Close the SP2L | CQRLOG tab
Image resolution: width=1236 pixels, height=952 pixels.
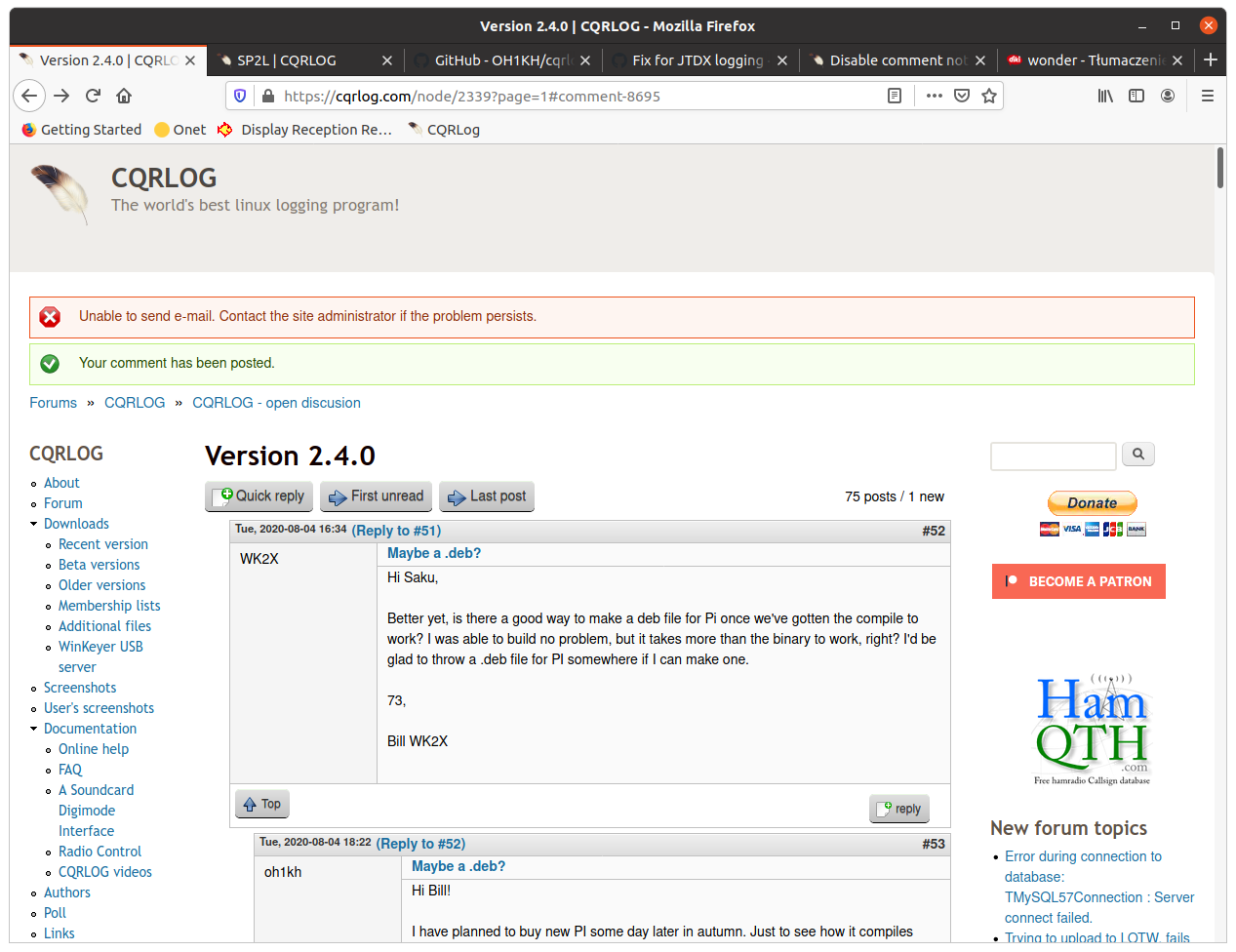tap(387, 60)
